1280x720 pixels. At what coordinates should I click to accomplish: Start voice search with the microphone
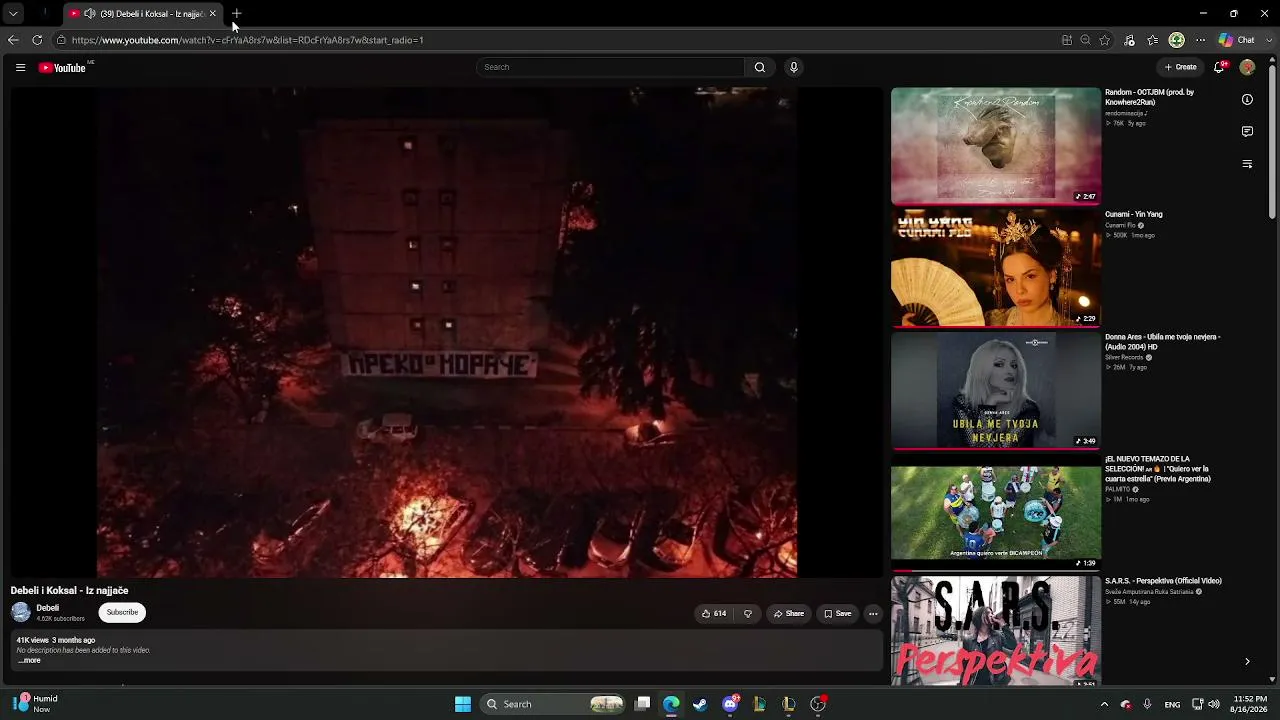point(794,67)
